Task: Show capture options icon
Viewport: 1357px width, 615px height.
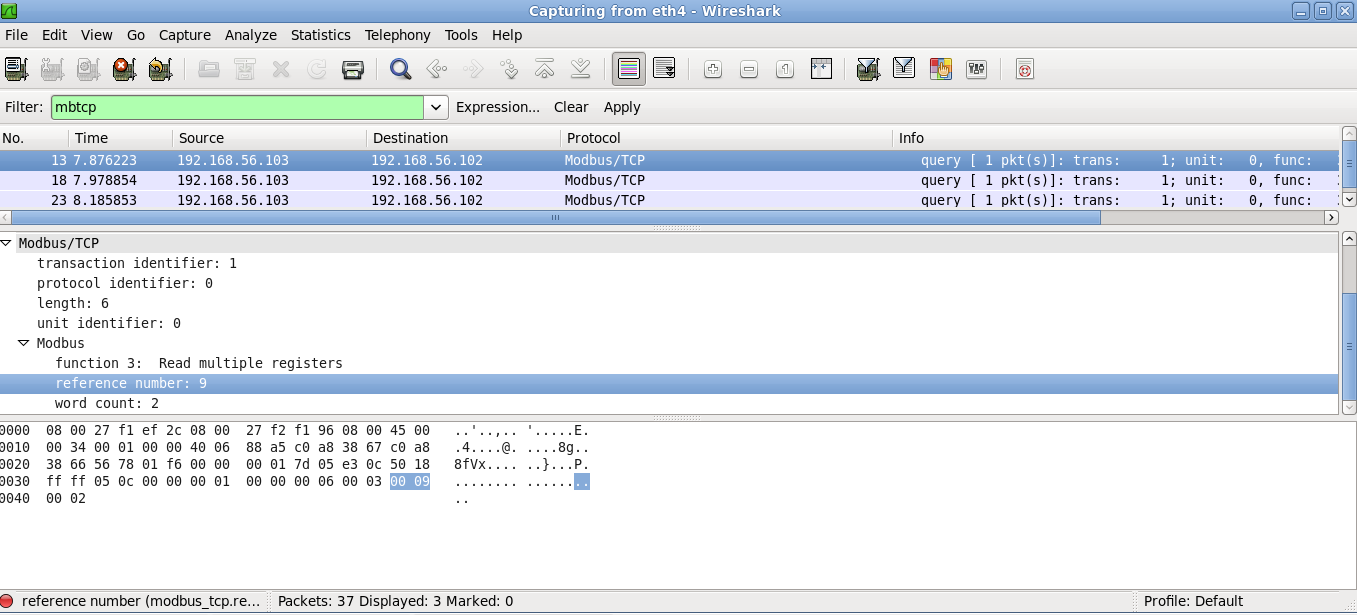Action: pyautogui.click(x=52, y=69)
